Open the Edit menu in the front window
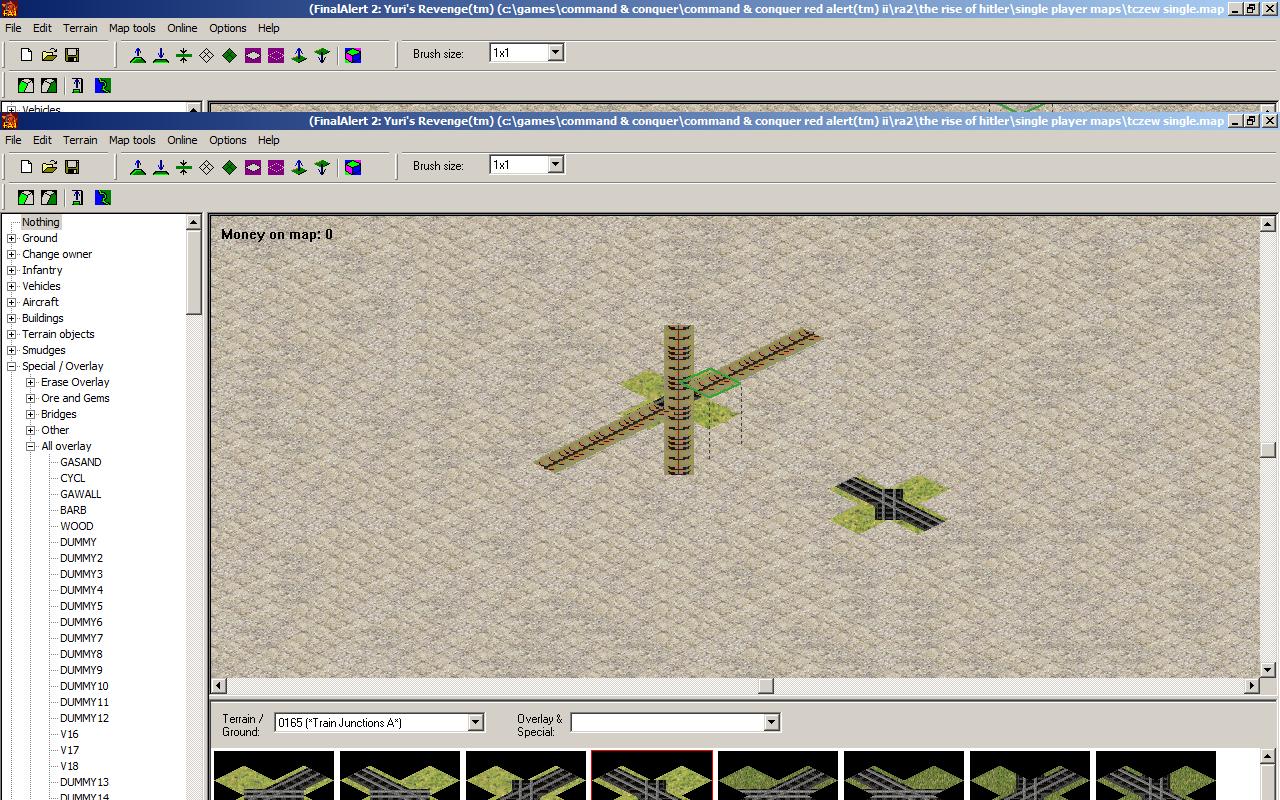 tap(42, 140)
